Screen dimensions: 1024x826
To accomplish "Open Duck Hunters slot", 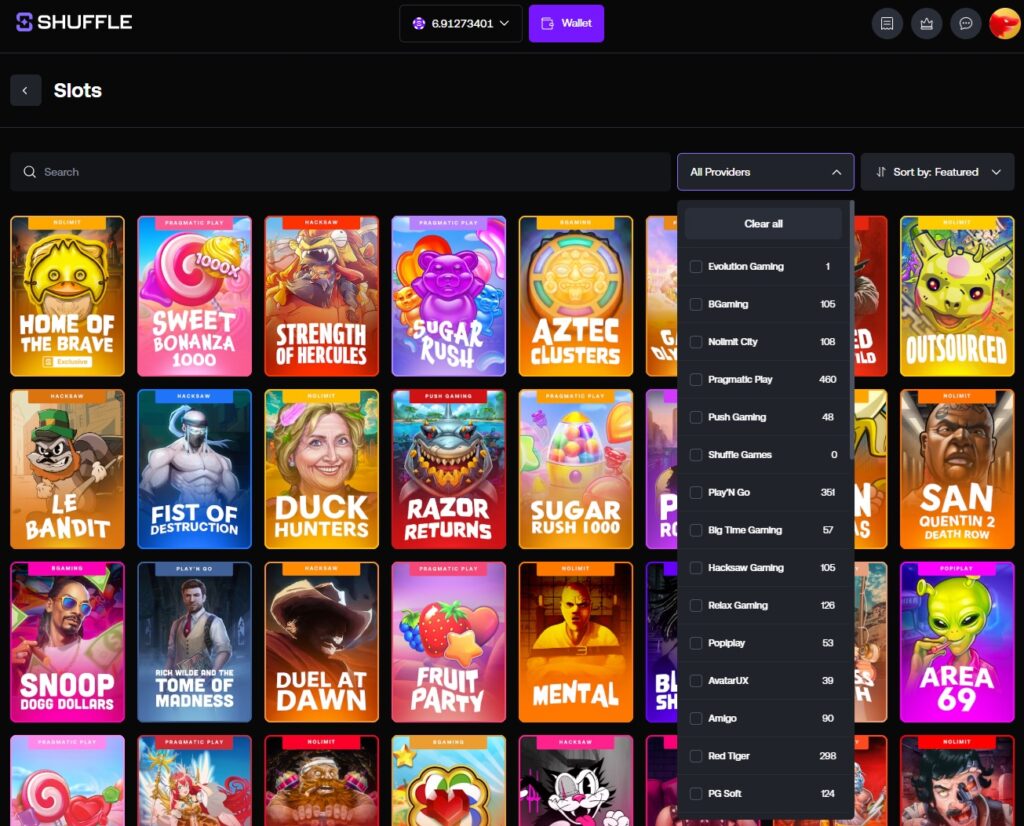I will coord(321,469).
